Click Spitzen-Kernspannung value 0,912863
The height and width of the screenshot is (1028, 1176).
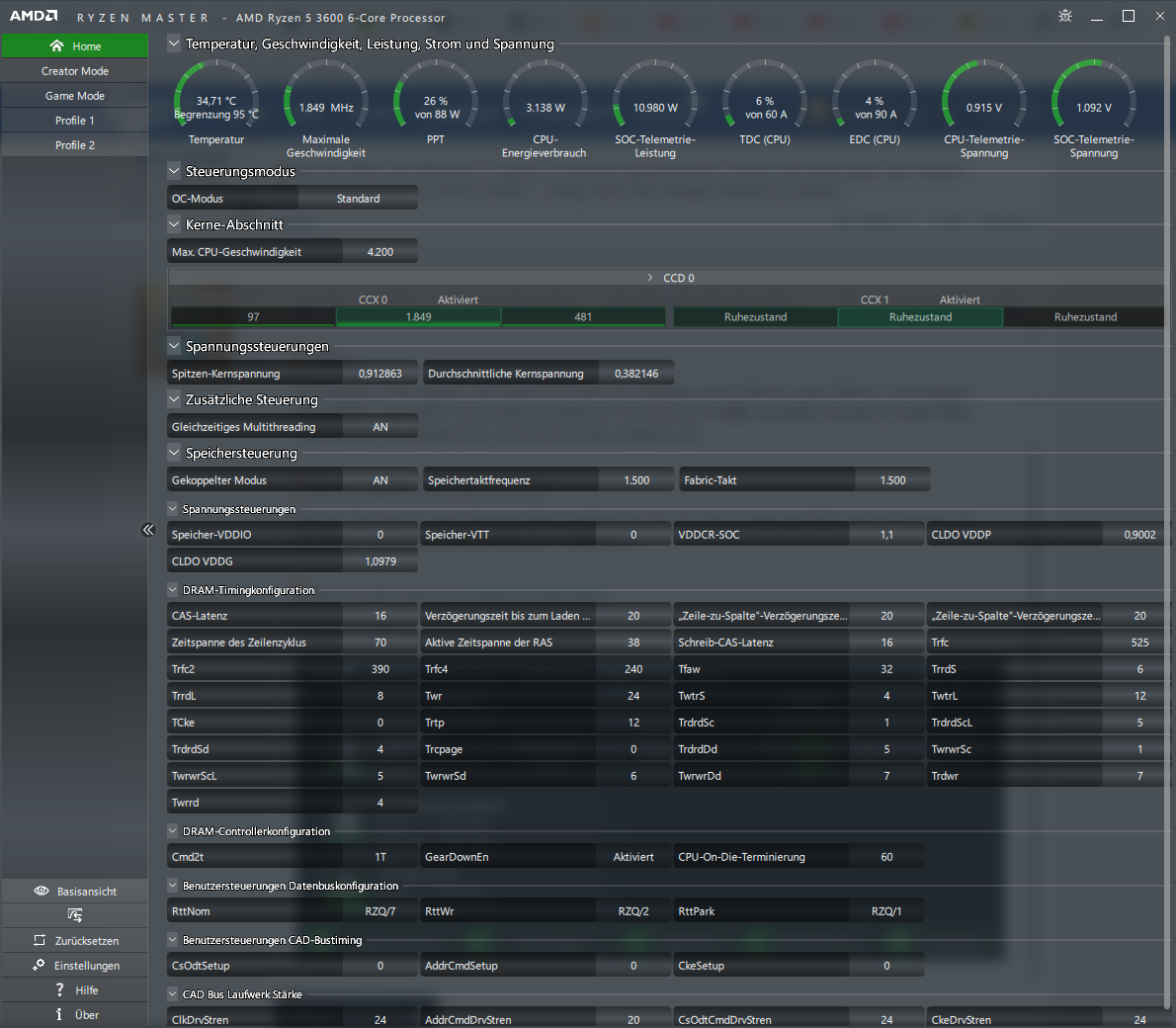tap(380, 373)
